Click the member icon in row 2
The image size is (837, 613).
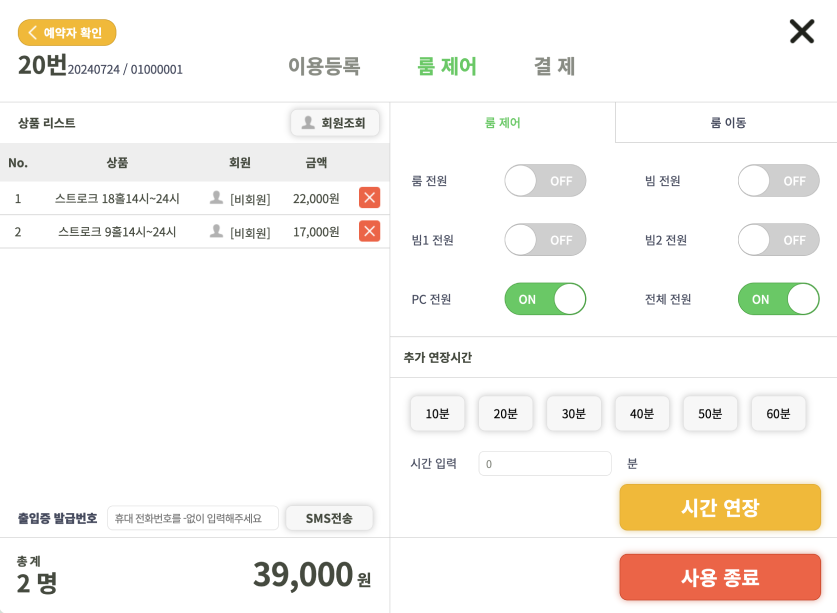216,231
